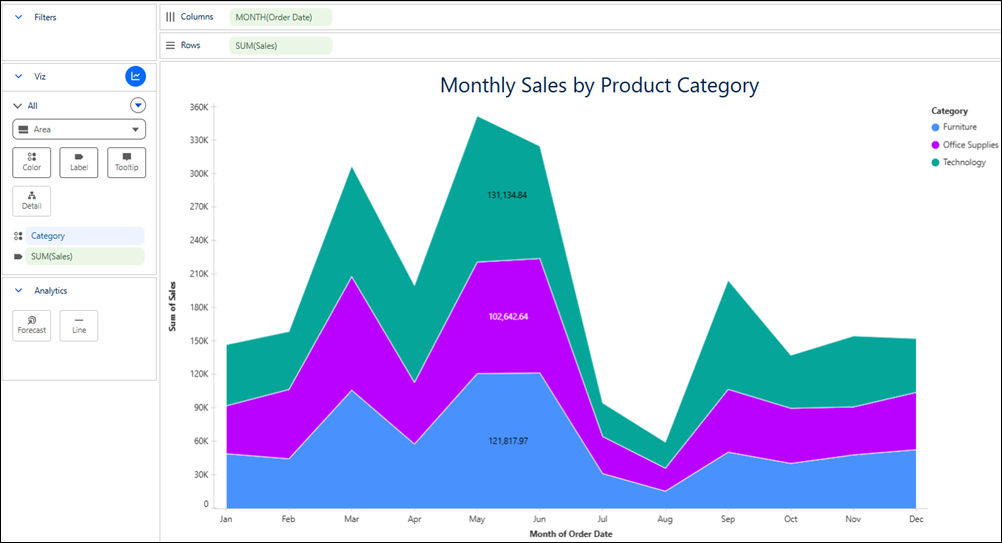Viewport: 1002px width, 543px height.
Task: Click the Month of Order Date axis title
Action: tap(571, 534)
